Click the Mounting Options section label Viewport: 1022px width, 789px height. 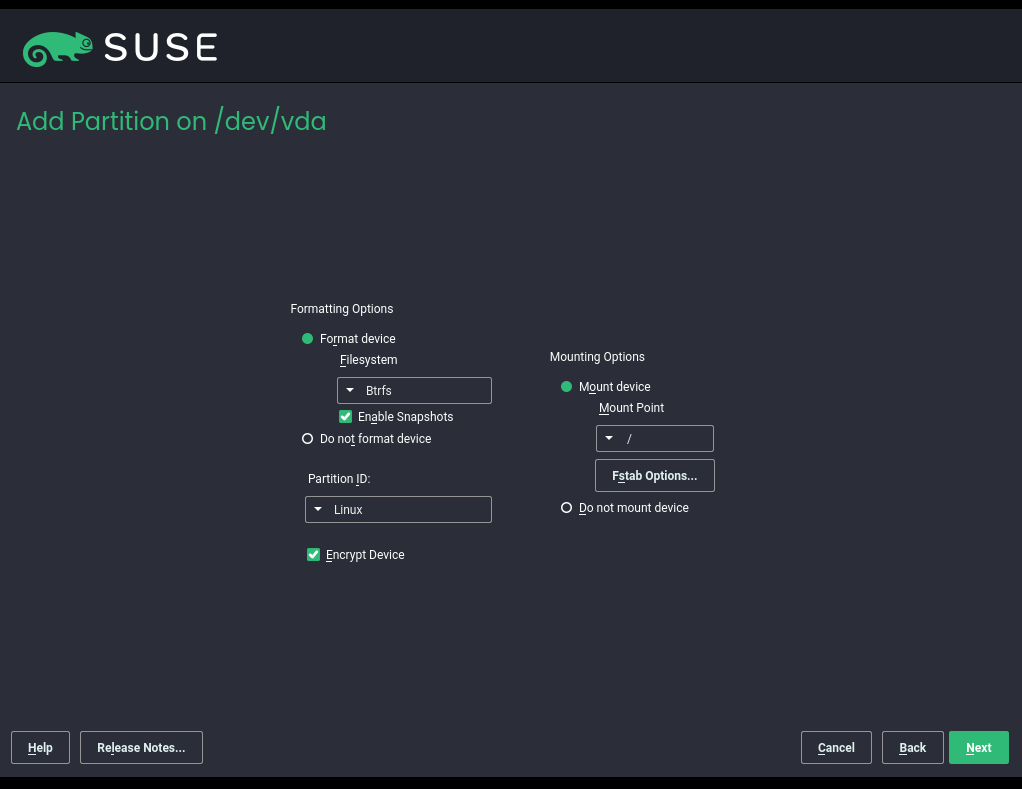tap(597, 357)
